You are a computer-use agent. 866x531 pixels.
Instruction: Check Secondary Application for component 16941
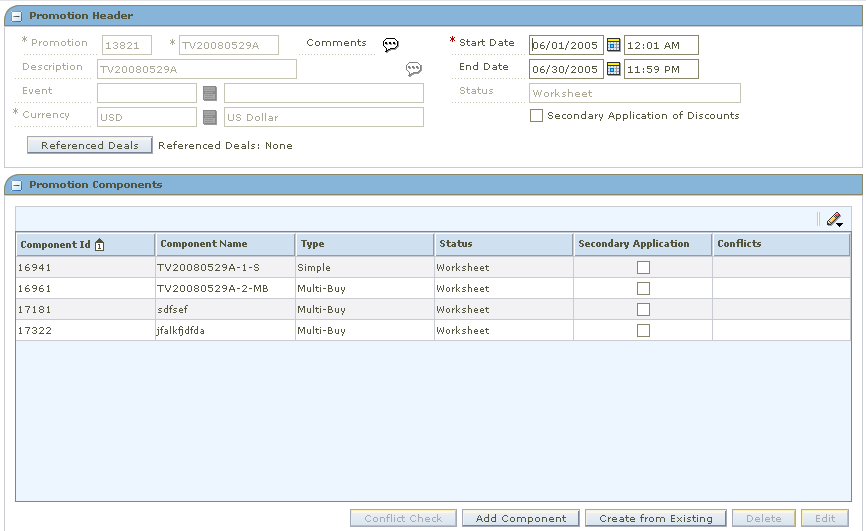(643, 267)
